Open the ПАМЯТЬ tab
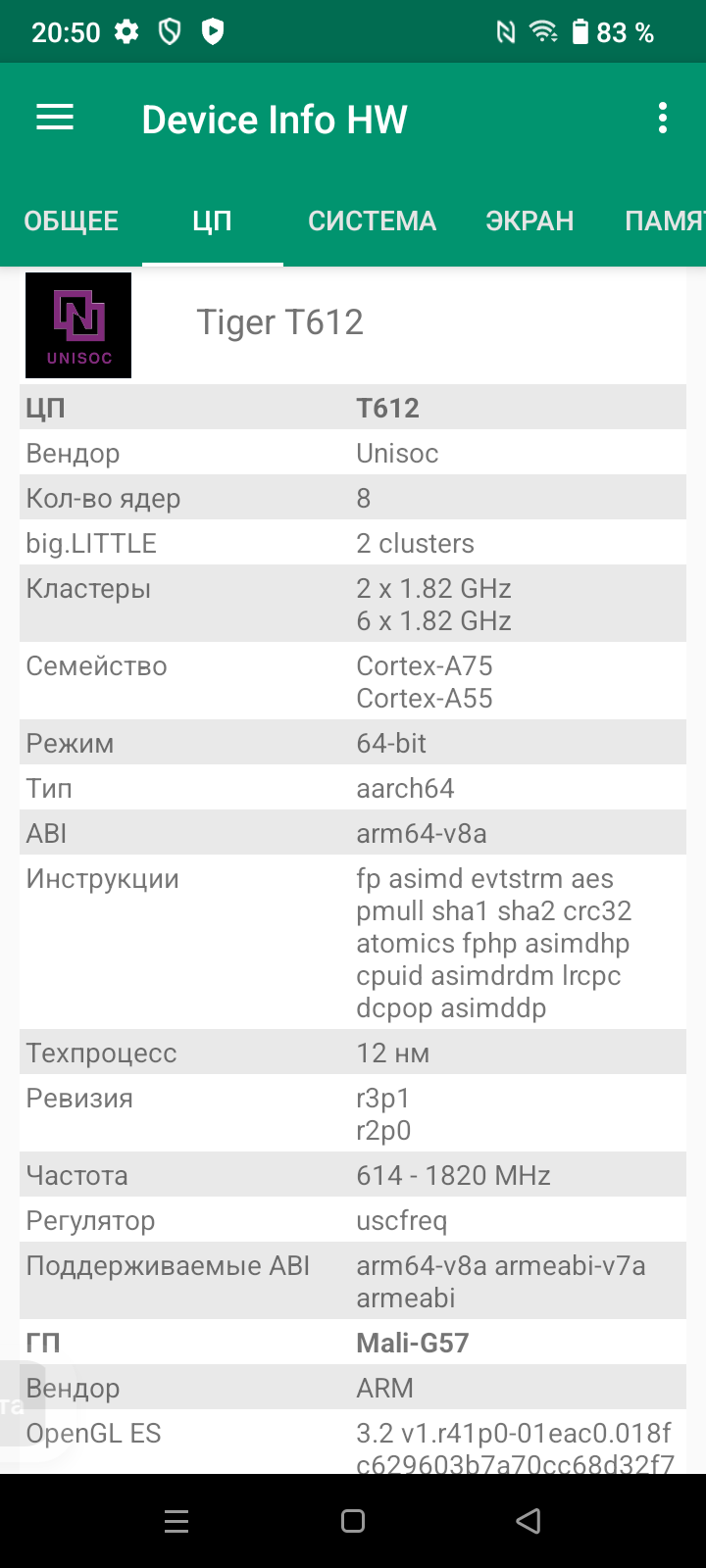This screenshot has width=706, height=1568. tap(665, 220)
